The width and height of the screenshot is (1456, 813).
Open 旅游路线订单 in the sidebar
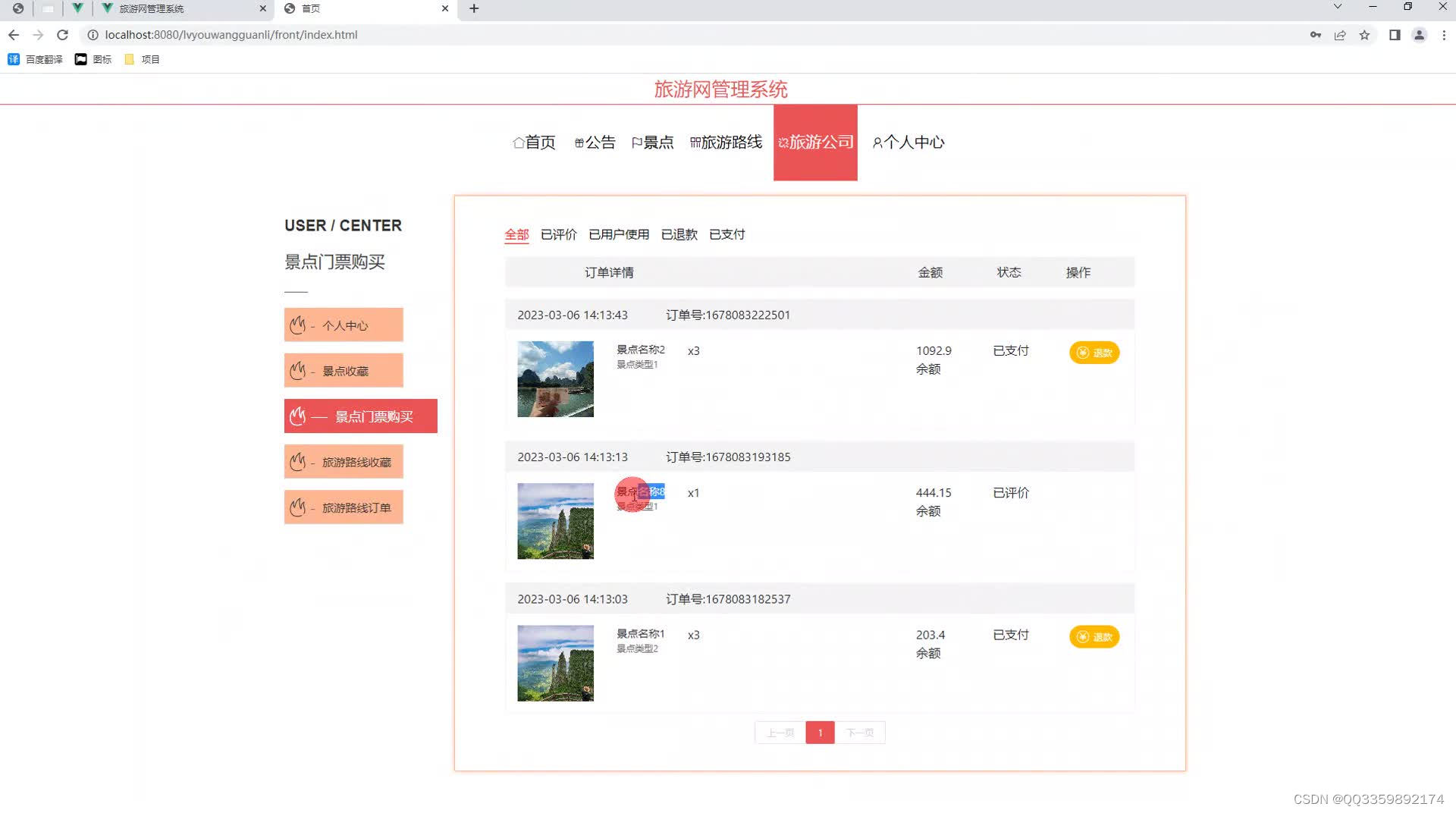[344, 507]
